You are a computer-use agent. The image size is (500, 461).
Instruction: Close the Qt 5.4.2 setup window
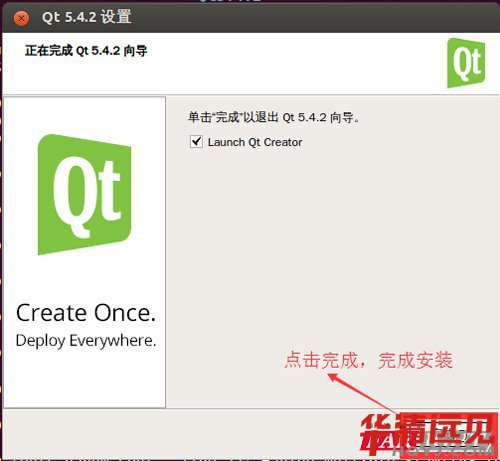(21, 18)
